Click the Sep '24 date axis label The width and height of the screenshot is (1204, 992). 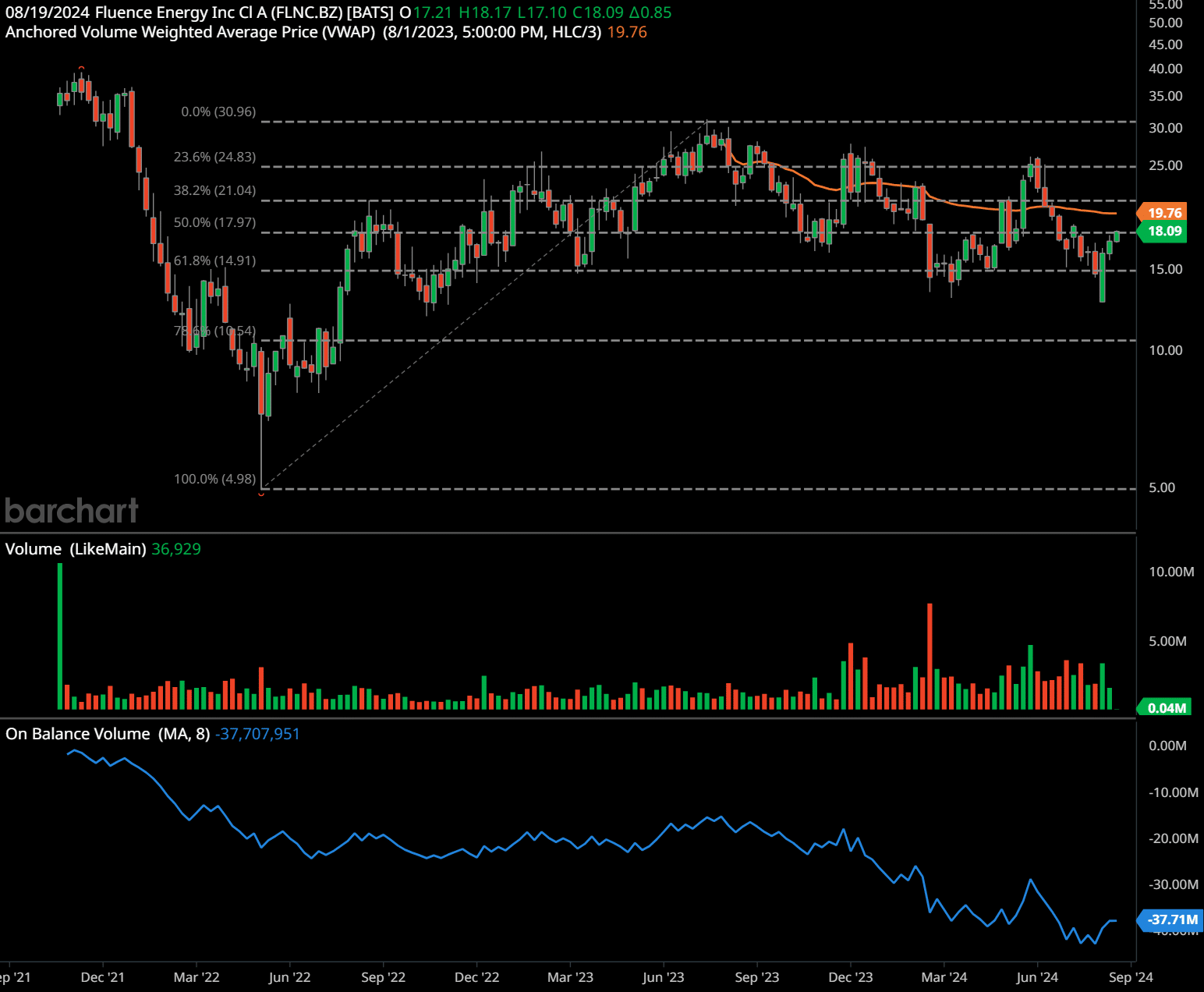[x=1131, y=977]
